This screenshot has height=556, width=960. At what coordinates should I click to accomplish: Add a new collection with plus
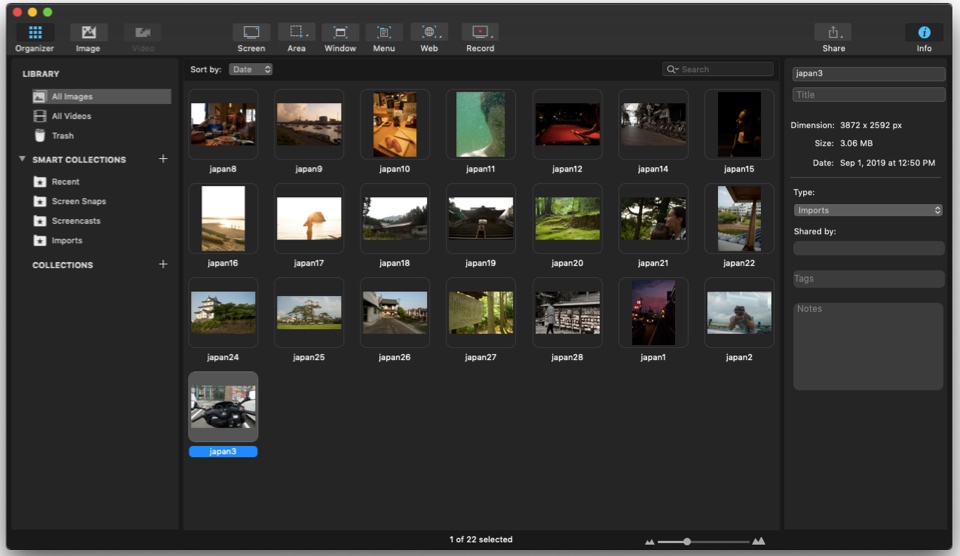point(163,265)
